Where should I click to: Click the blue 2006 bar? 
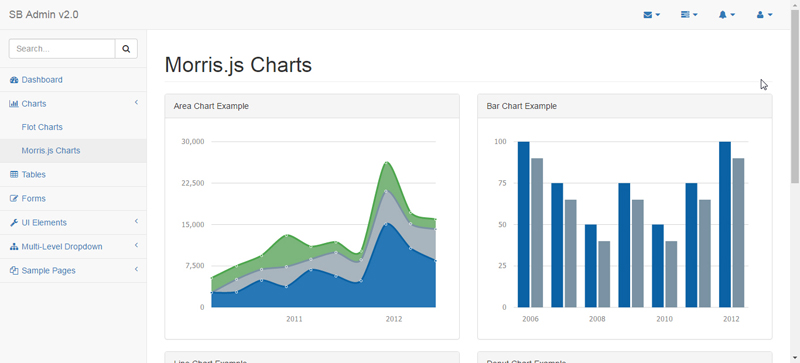pyautogui.click(x=523, y=225)
